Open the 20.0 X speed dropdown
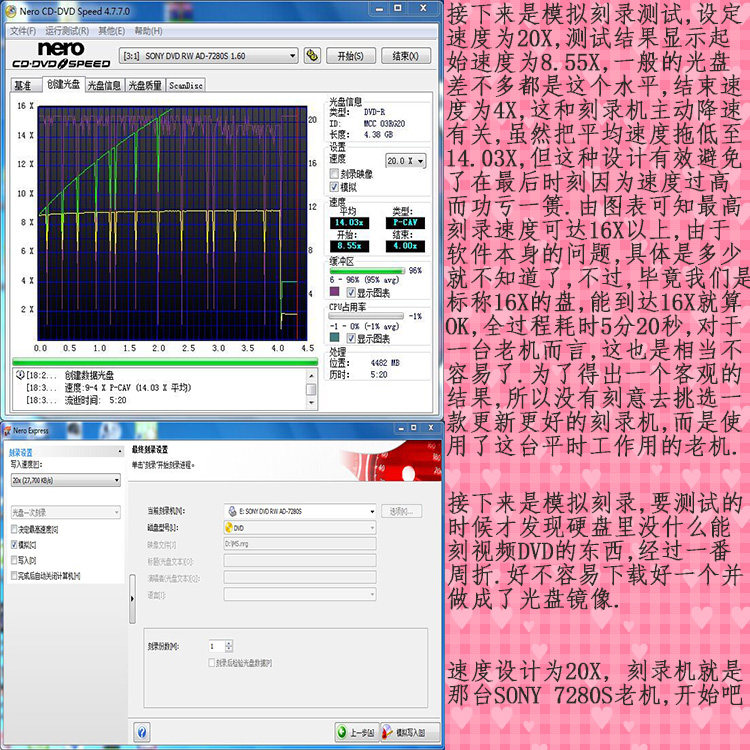The height and width of the screenshot is (750, 750). [406, 161]
